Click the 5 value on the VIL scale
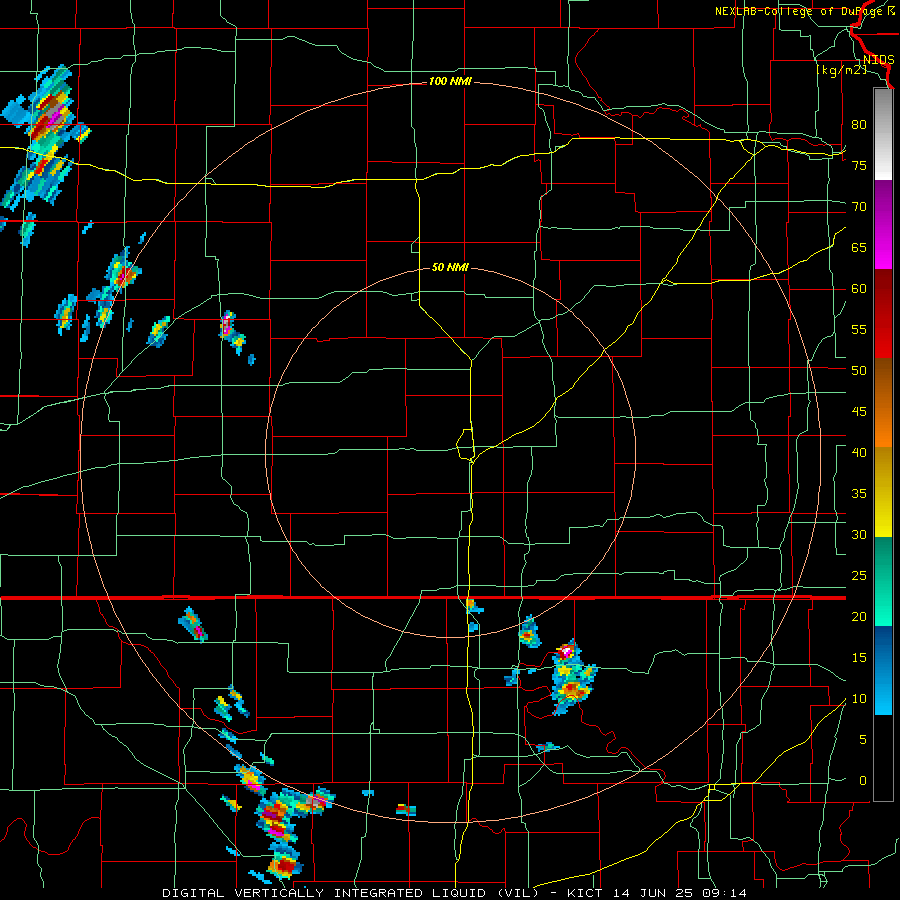This screenshot has height=900, width=900. click(x=862, y=739)
